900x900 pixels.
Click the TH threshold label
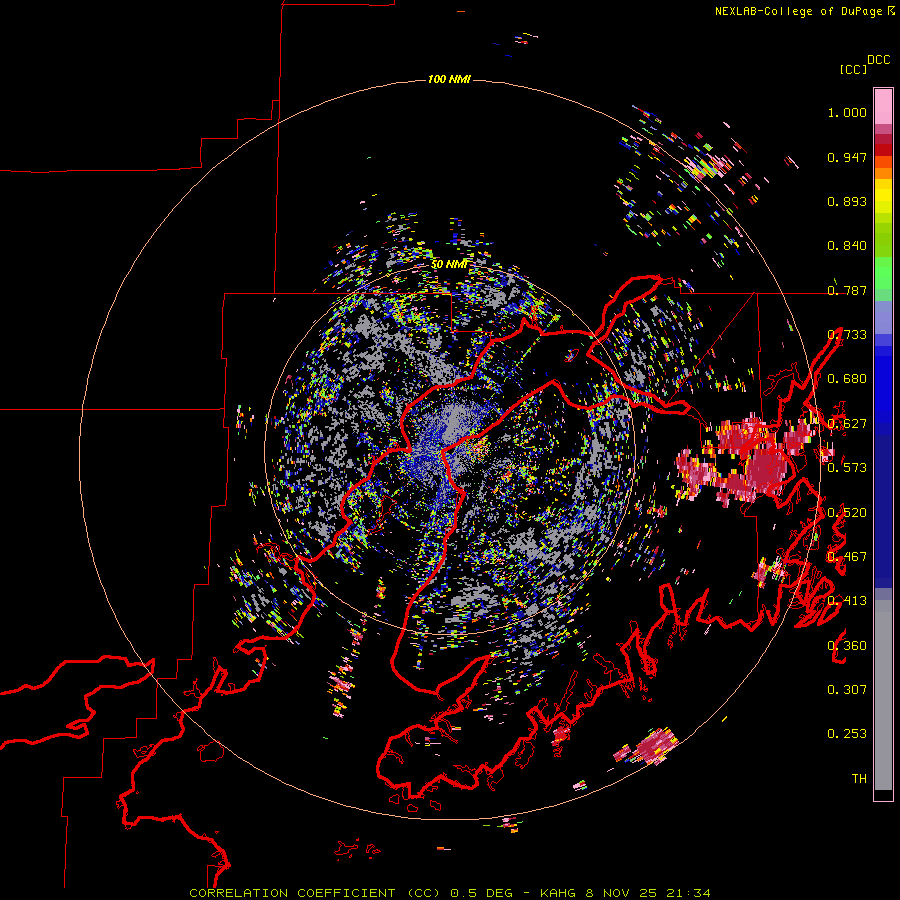click(x=859, y=779)
